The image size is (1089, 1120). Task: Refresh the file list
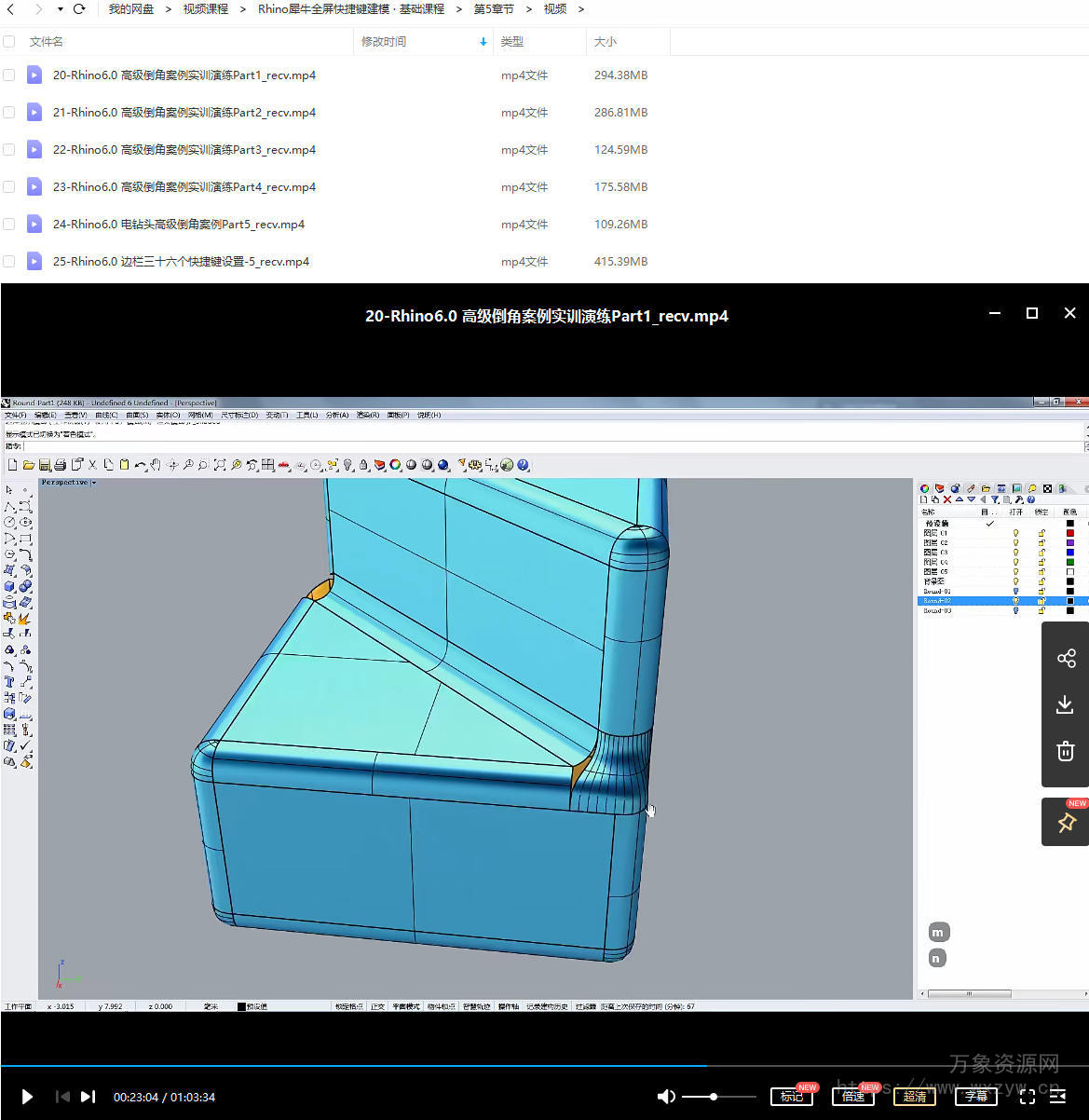(x=79, y=9)
